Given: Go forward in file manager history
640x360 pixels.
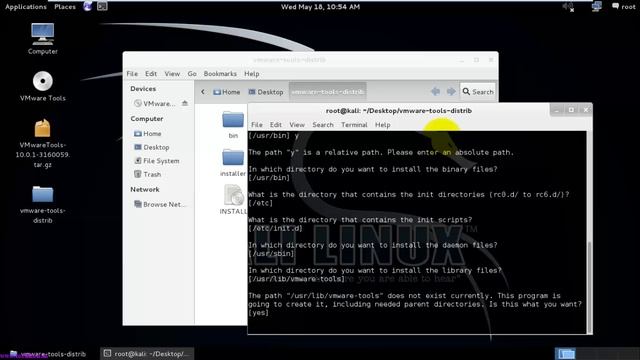Looking at the screenshot, I should [x=451, y=91].
